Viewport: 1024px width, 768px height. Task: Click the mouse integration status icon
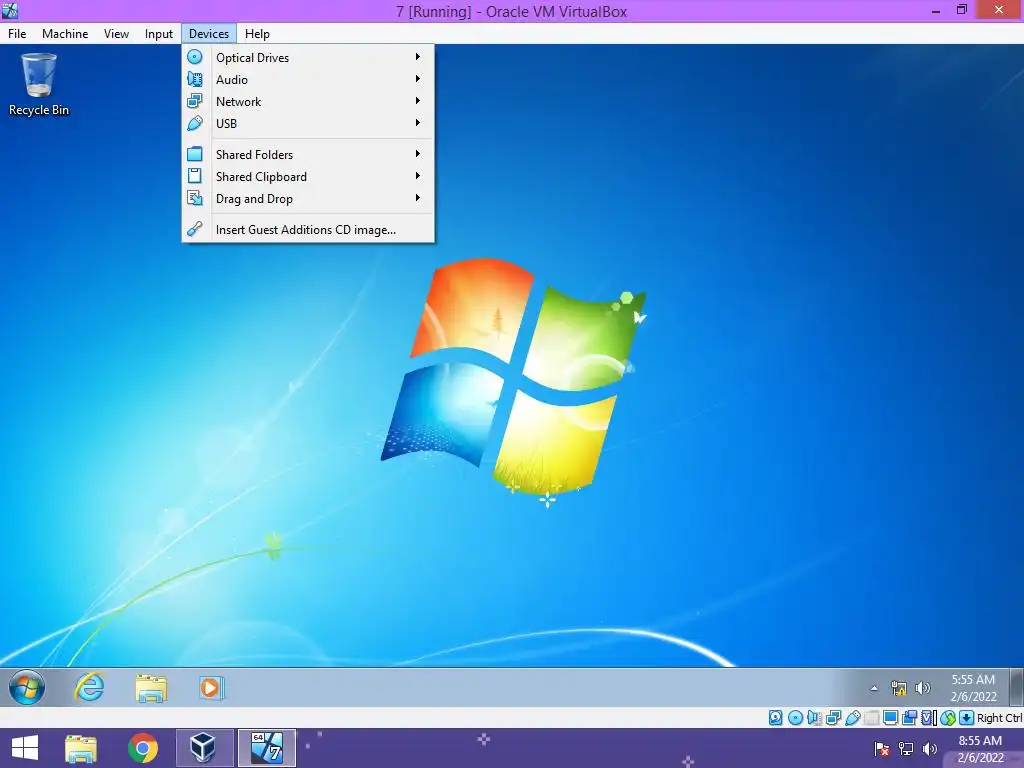point(948,718)
